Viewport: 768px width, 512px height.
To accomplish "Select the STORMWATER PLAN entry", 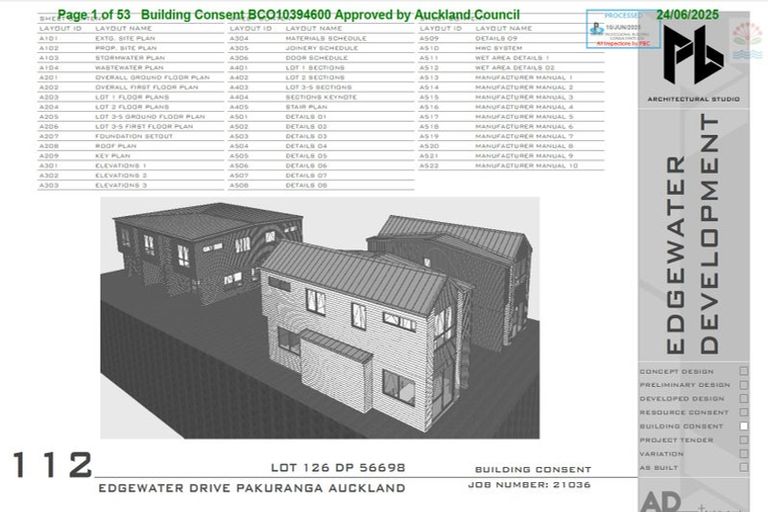I will [130, 58].
